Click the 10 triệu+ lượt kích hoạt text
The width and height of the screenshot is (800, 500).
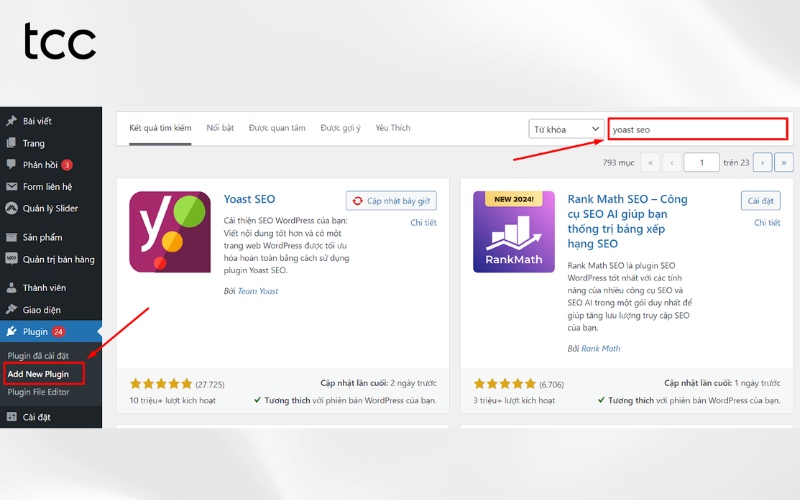tap(172, 401)
